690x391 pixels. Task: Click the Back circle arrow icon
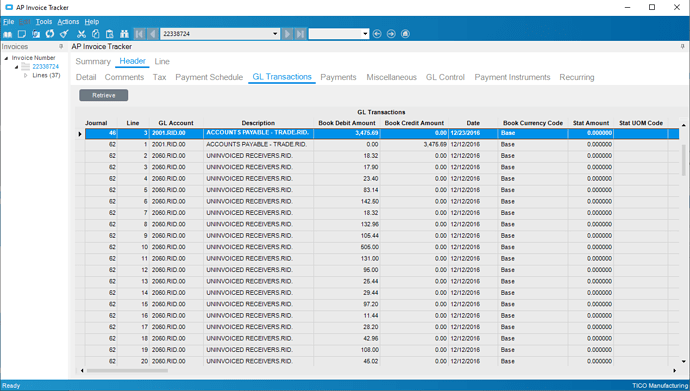coord(377,34)
